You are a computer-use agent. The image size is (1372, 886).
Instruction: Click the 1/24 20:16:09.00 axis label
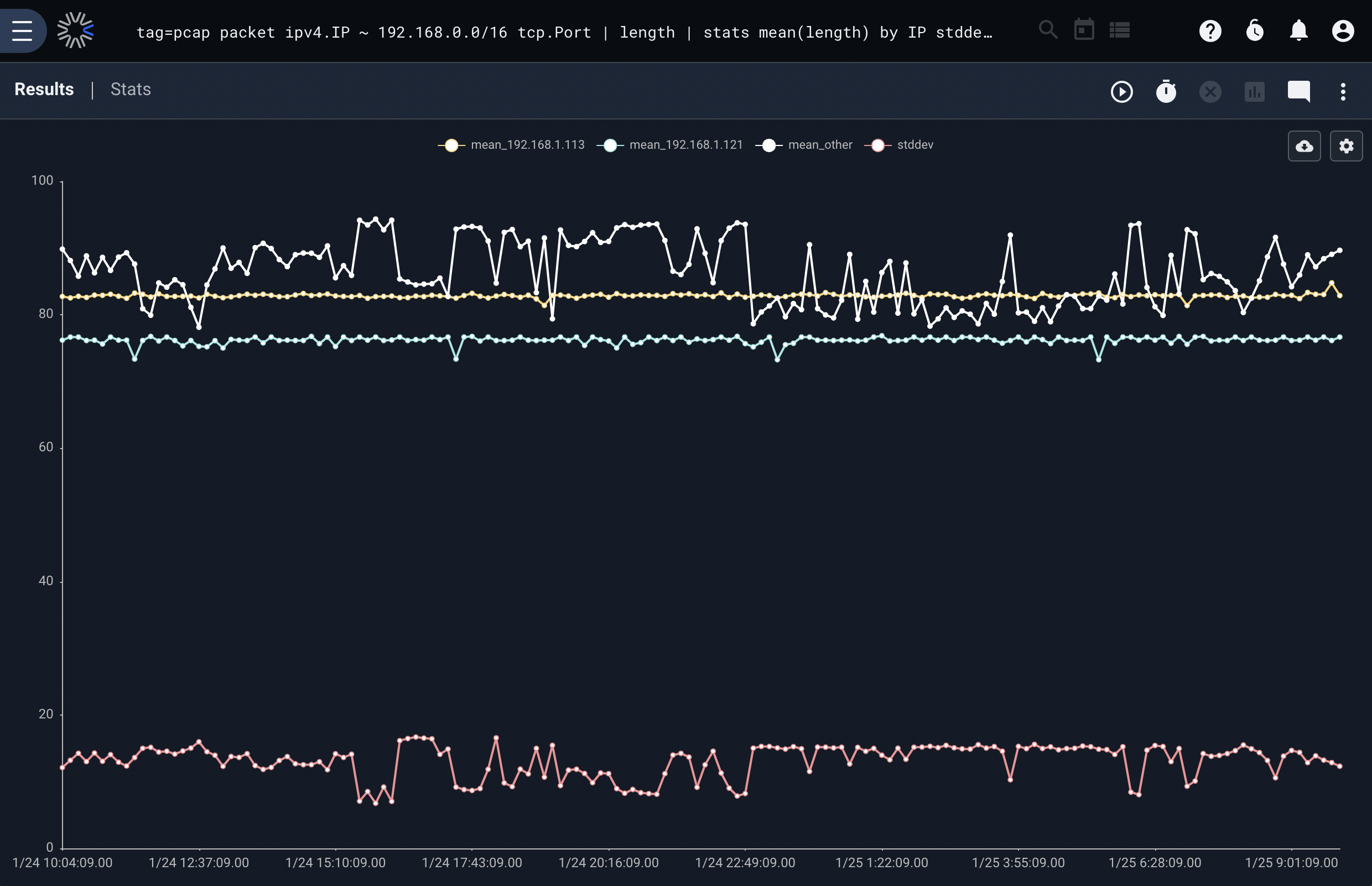[x=609, y=862]
